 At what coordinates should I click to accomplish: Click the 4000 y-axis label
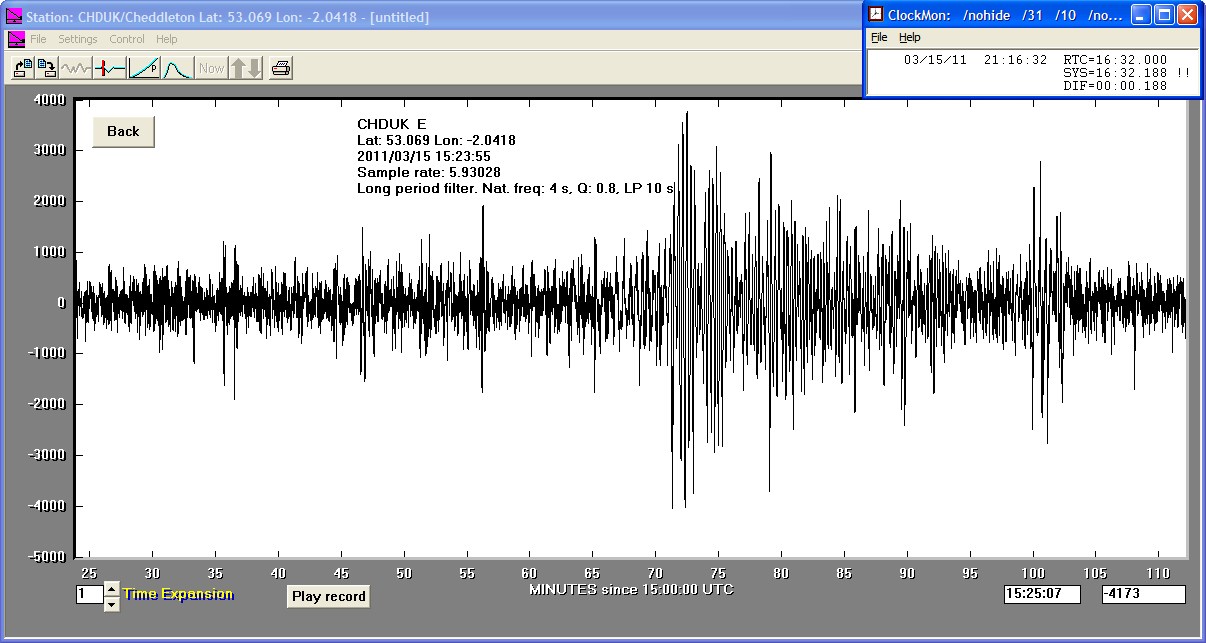50,99
